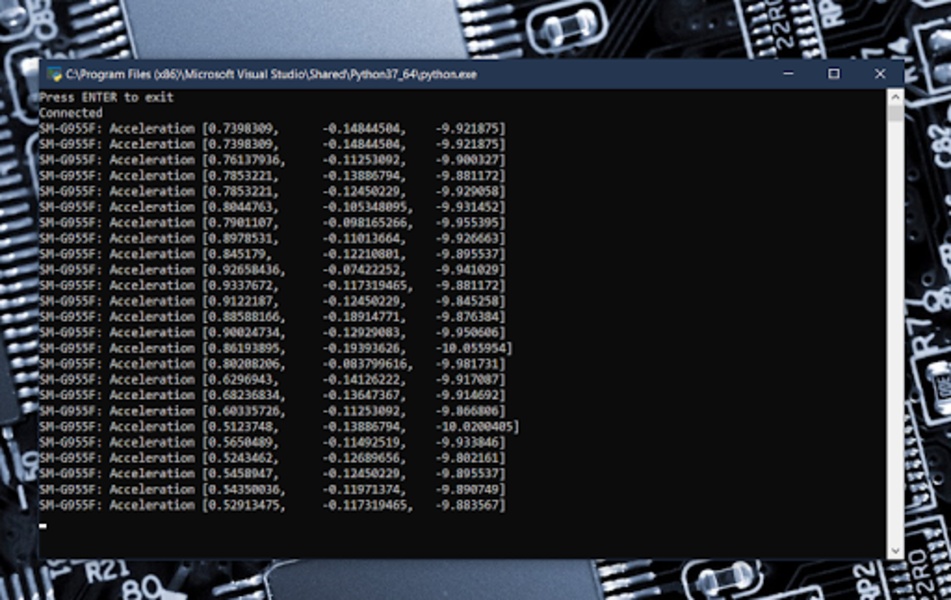Click the console scrollbar down arrow

click(895, 551)
